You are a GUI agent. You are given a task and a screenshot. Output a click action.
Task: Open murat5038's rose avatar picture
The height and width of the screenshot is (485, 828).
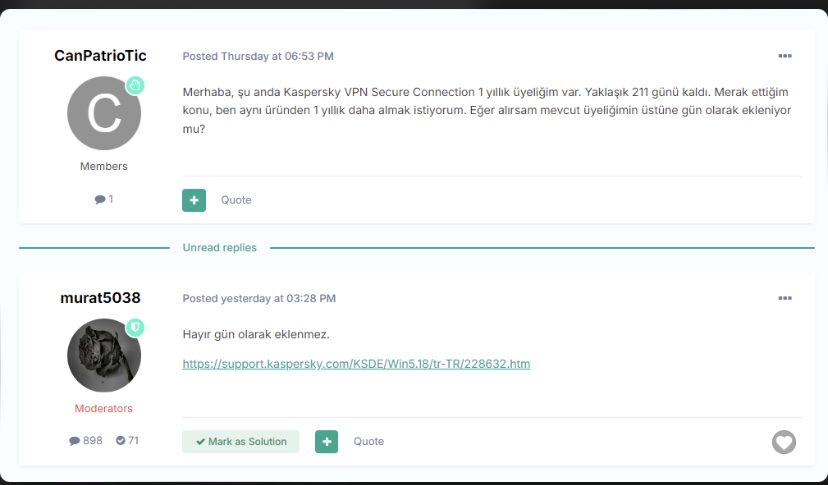coord(104,356)
